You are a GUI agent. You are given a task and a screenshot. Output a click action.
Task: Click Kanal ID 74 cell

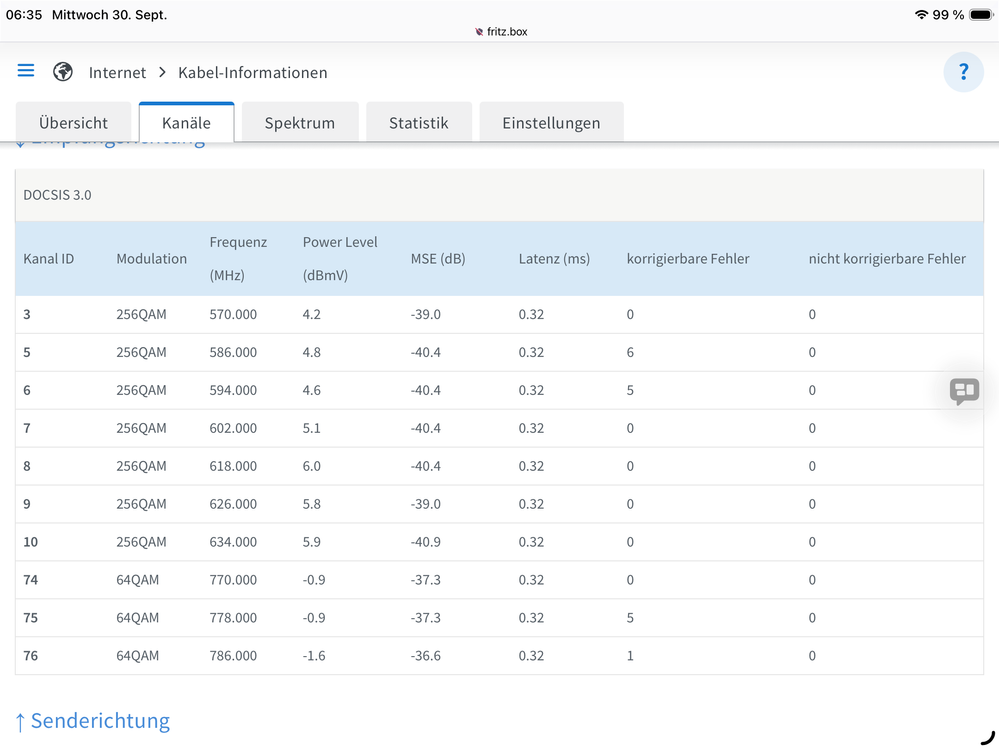(x=31, y=580)
